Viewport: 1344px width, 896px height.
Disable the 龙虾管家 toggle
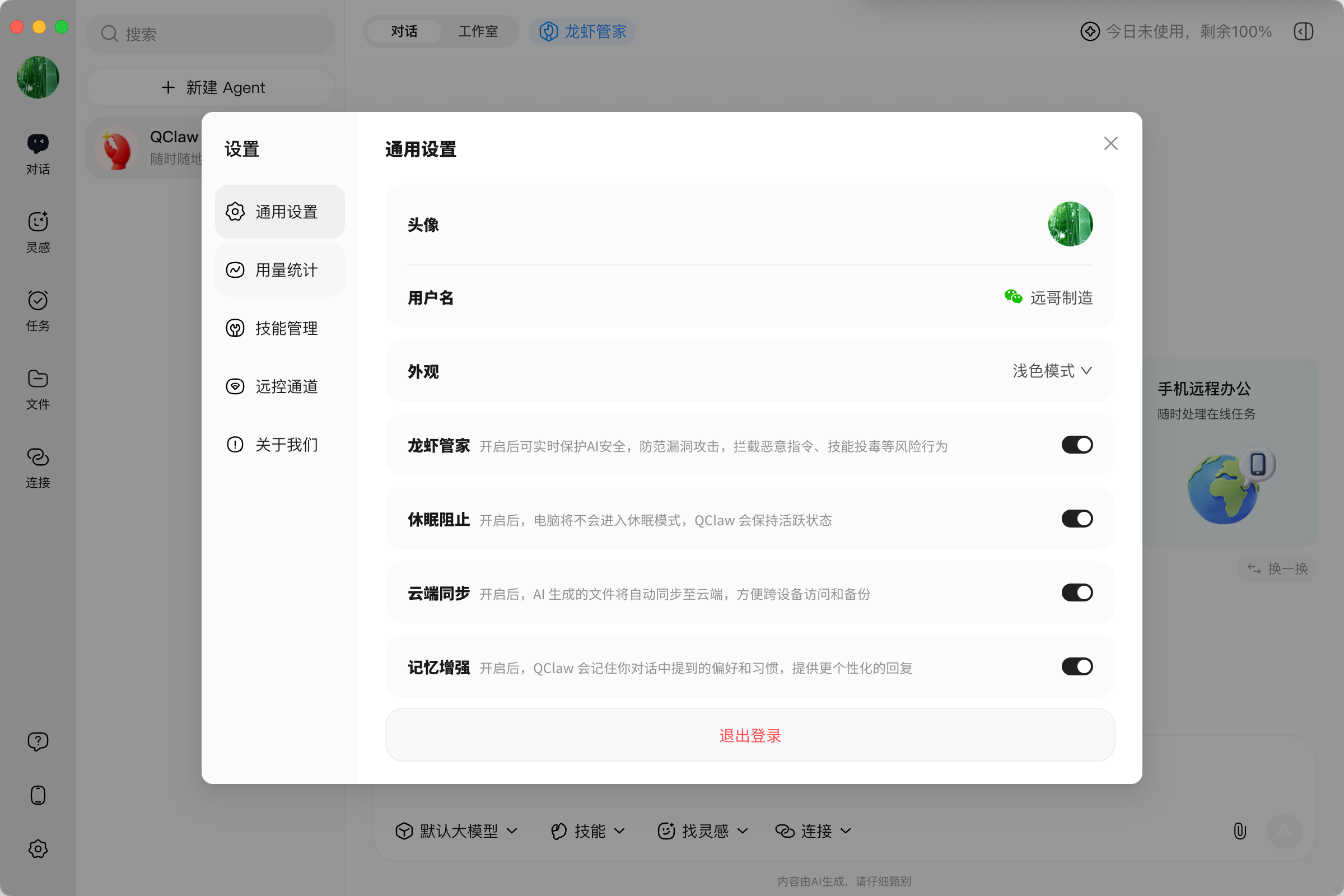[x=1076, y=445]
